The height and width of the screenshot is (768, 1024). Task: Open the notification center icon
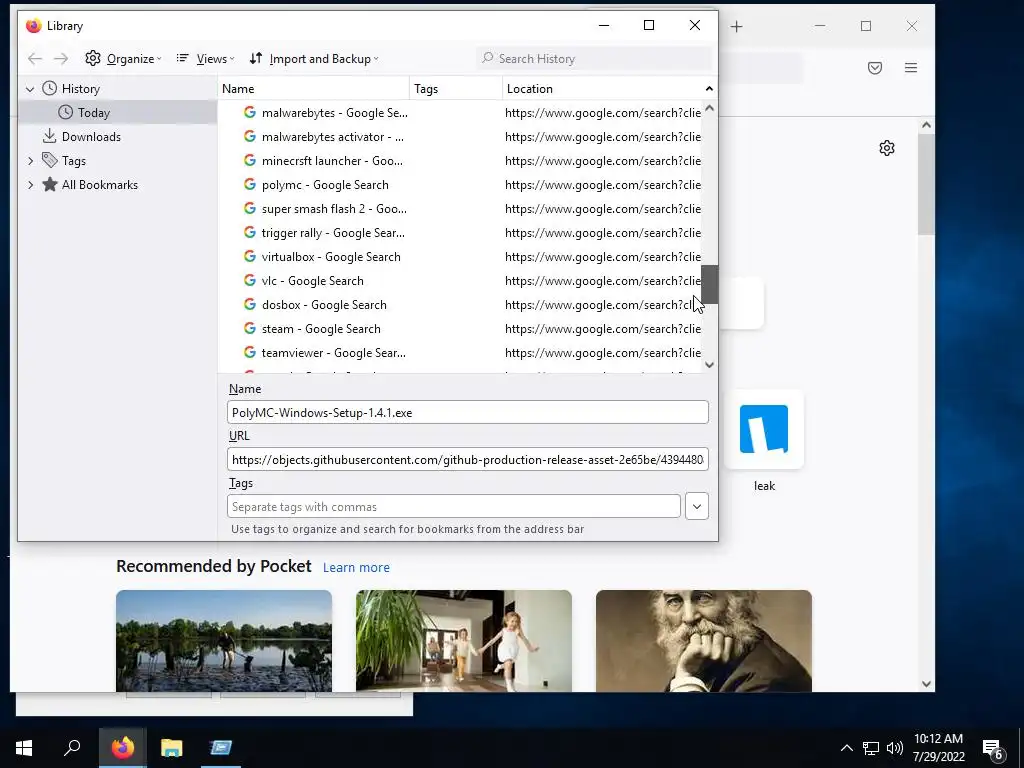click(993, 749)
